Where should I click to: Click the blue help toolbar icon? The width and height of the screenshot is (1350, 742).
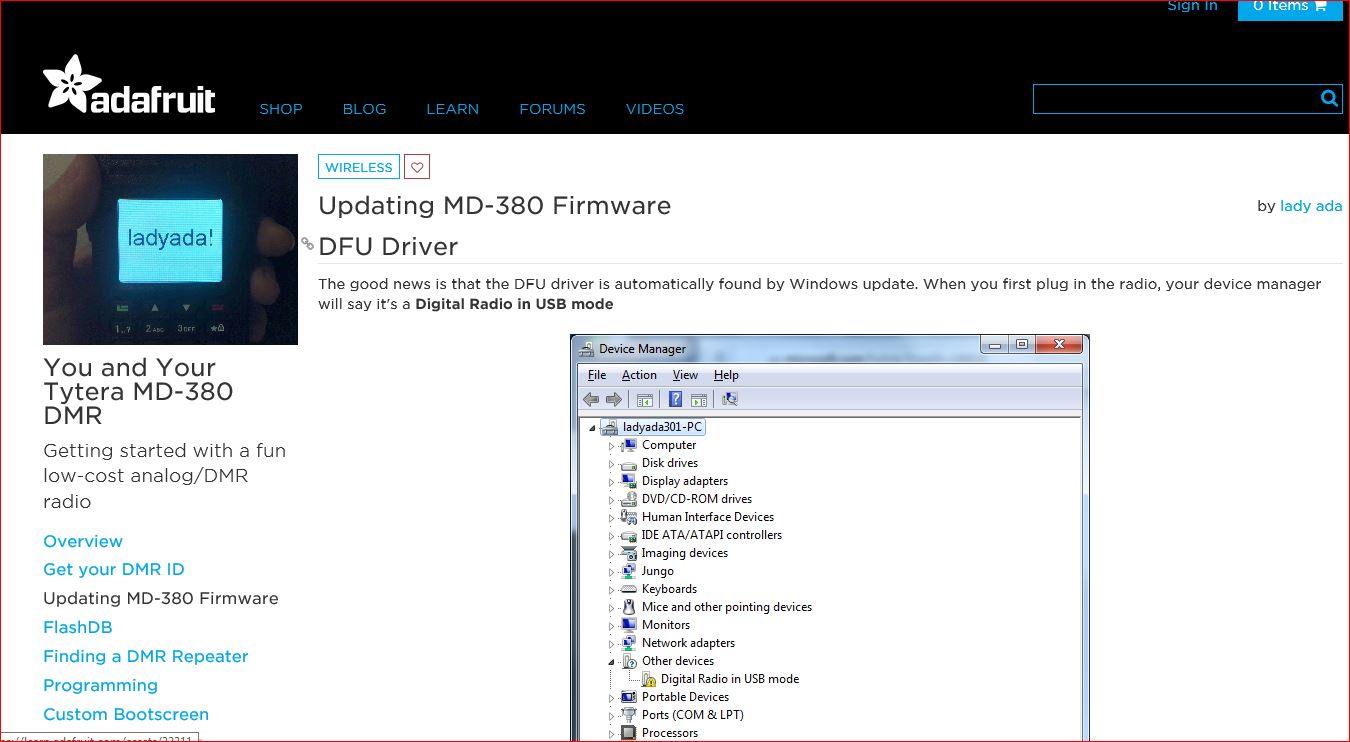click(675, 399)
